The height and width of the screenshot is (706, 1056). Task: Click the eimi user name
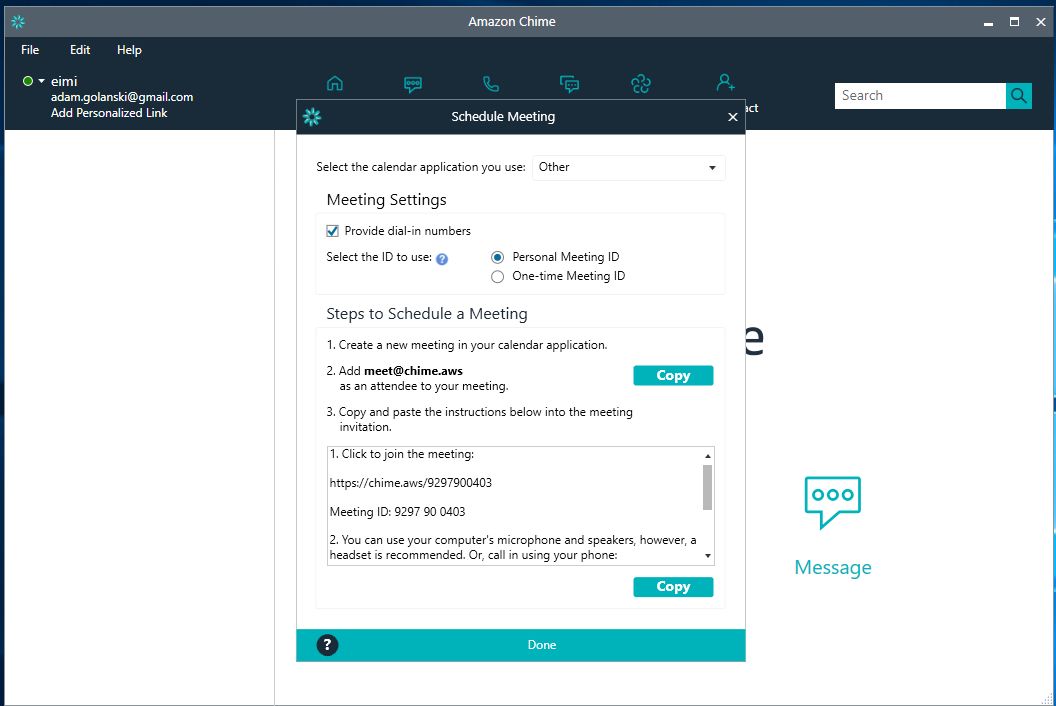[x=64, y=82]
